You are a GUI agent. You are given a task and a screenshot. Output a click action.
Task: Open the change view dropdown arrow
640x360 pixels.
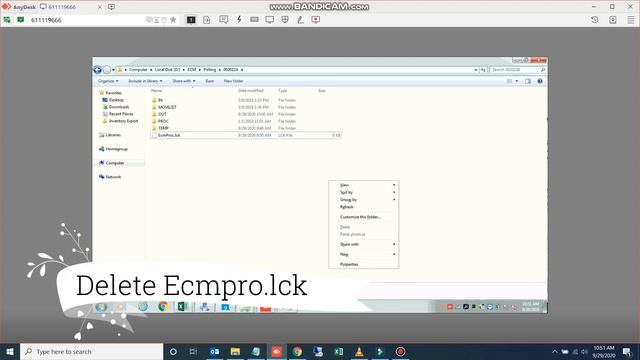coord(517,81)
